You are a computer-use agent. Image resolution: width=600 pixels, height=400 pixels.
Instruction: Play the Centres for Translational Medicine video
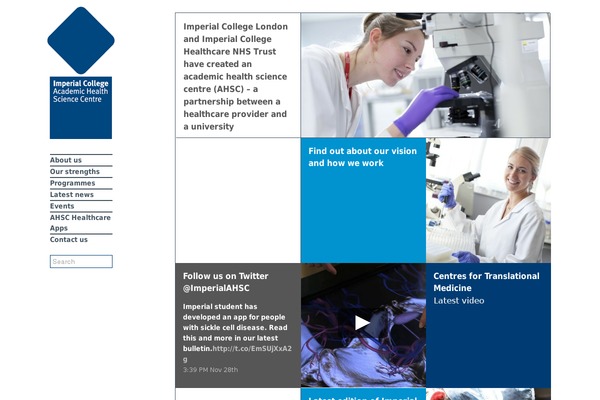pyautogui.click(x=362, y=323)
